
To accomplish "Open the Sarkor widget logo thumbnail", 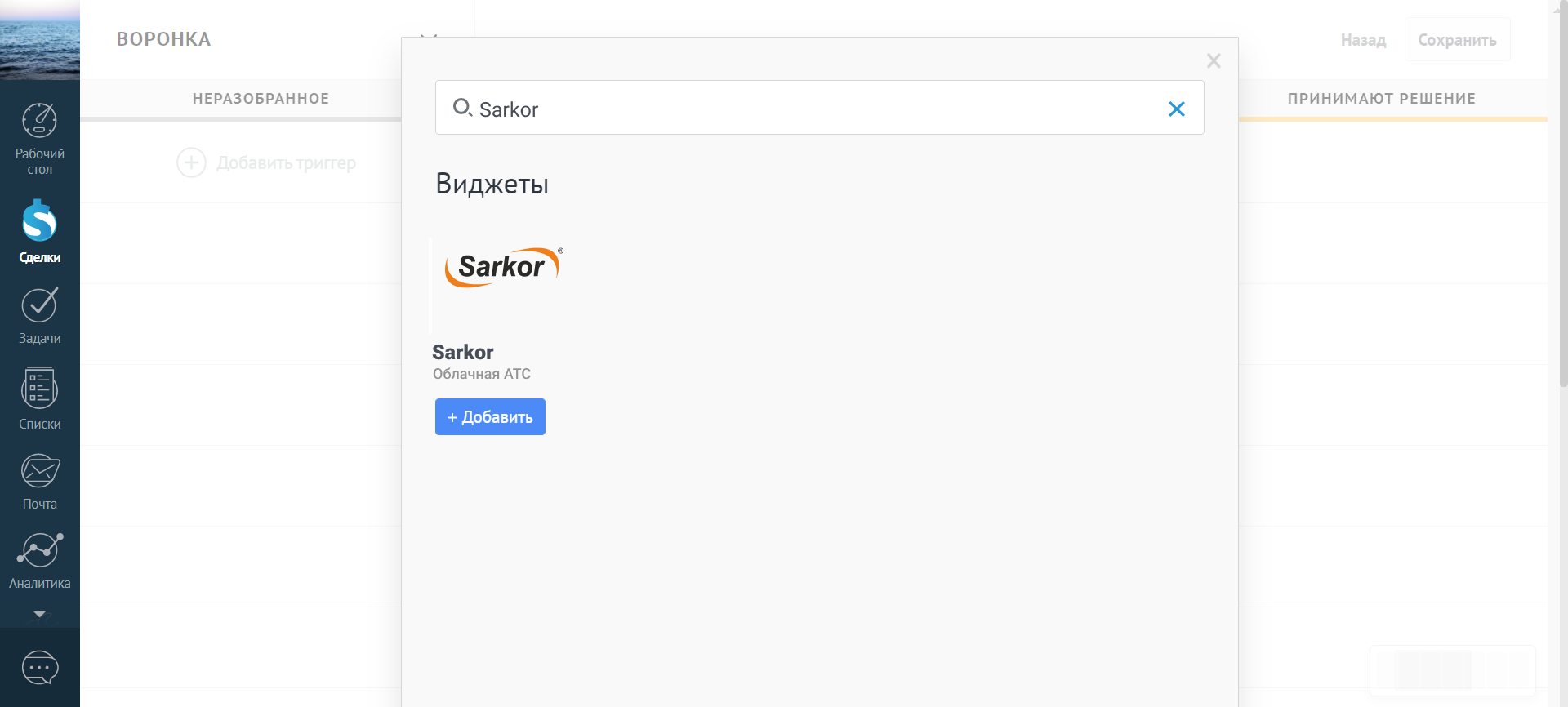I will (503, 268).
